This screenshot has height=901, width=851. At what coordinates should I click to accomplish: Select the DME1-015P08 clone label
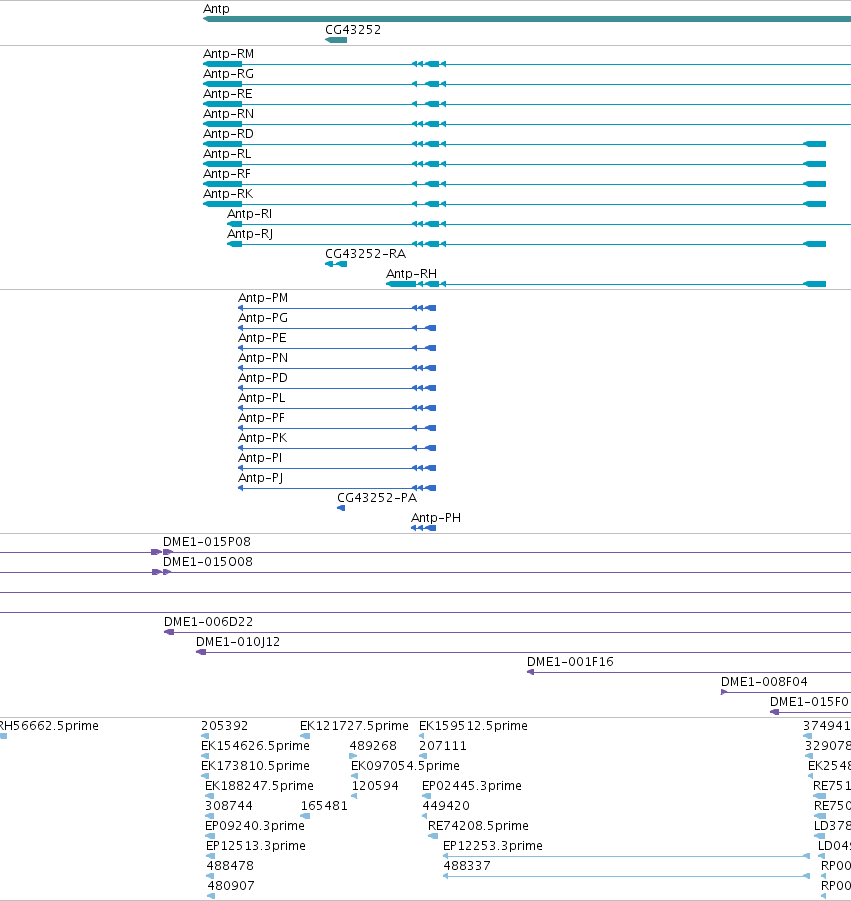pyautogui.click(x=207, y=542)
